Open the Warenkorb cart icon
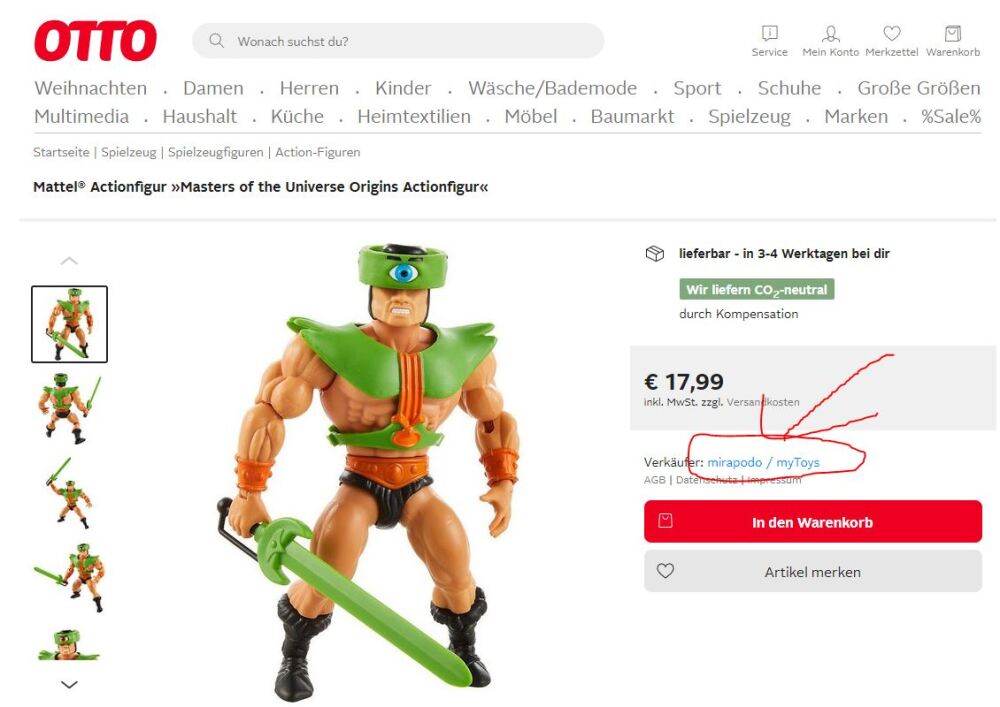The image size is (1000, 707). tap(953, 33)
